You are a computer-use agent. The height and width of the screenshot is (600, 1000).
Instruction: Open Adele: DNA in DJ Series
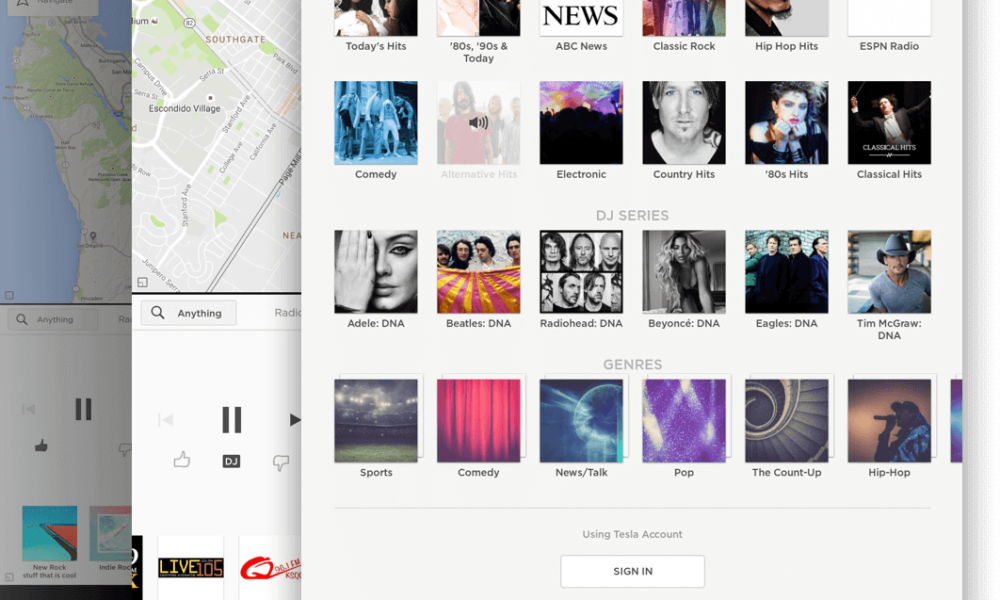tap(376, 272)
